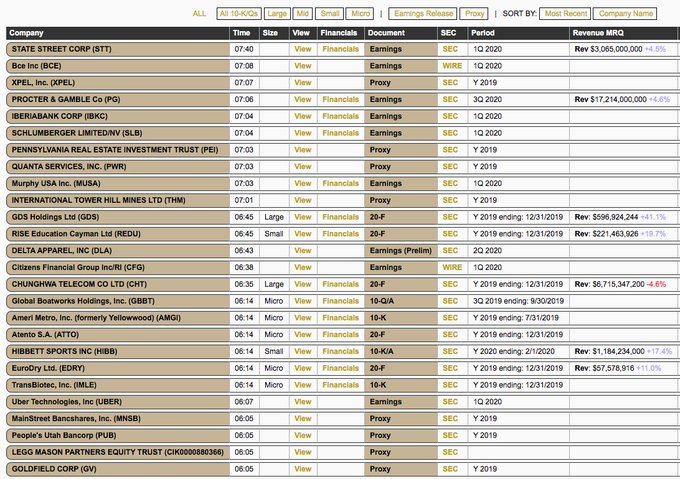The height and width of the screenshot is (479, 680).
Task: Open MainStreet Bancshares, Inc. (MNSB) entry
Action: click(x=118, y=419)
